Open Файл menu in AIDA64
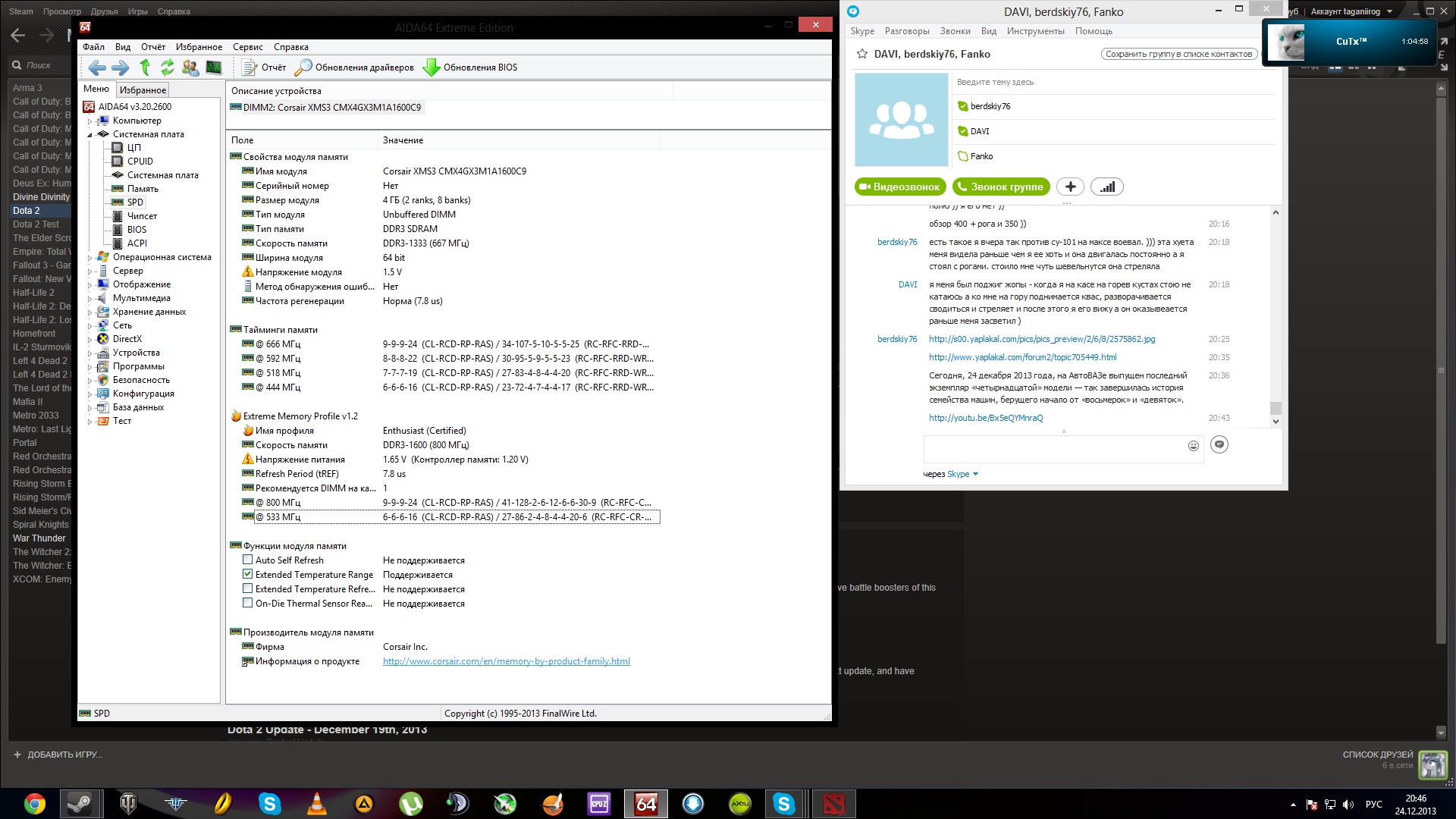 tap(94, 47)
